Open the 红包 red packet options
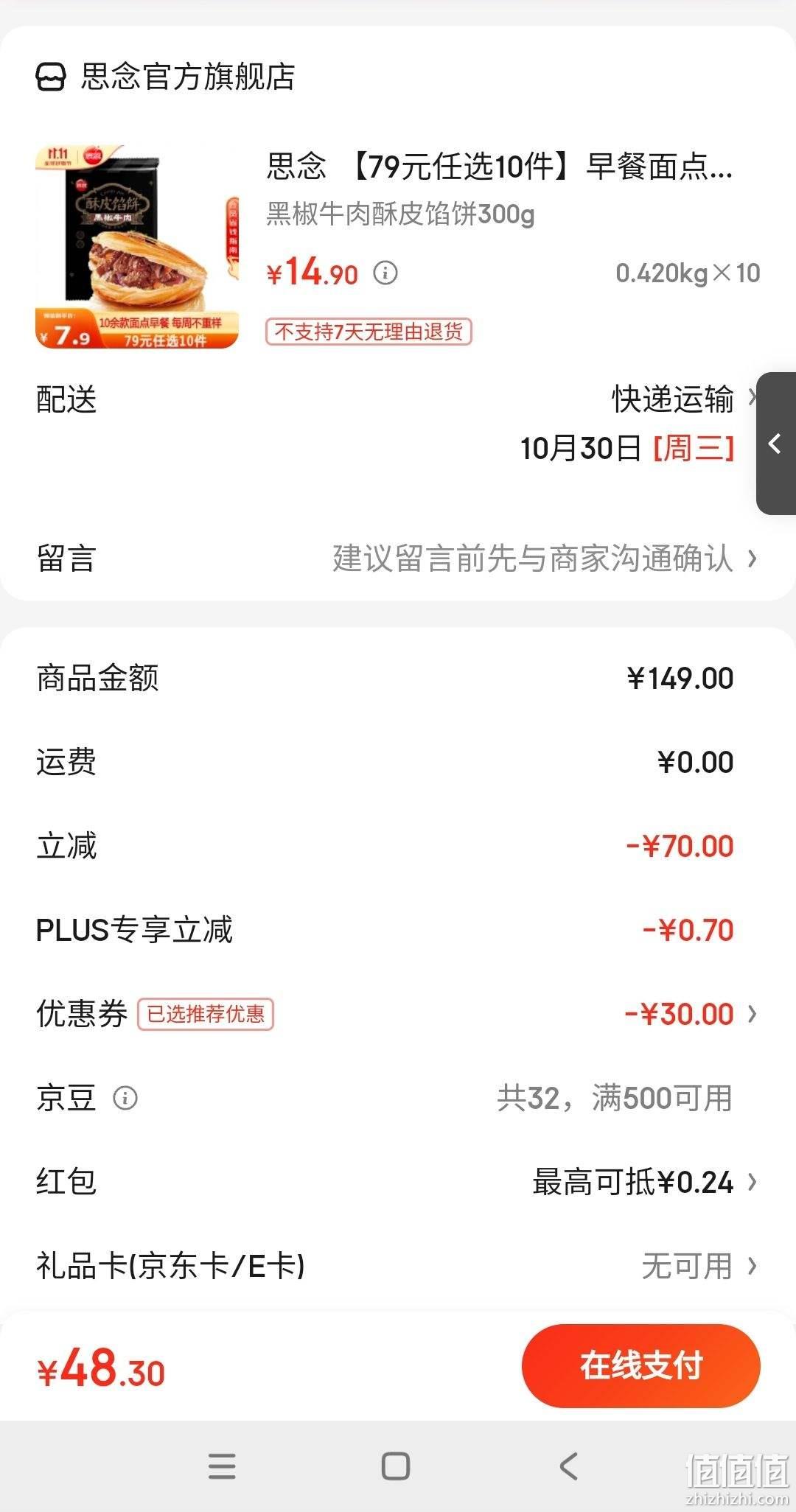The width and height of the screenshot is (796, 1512). (x=398, y=1182)
